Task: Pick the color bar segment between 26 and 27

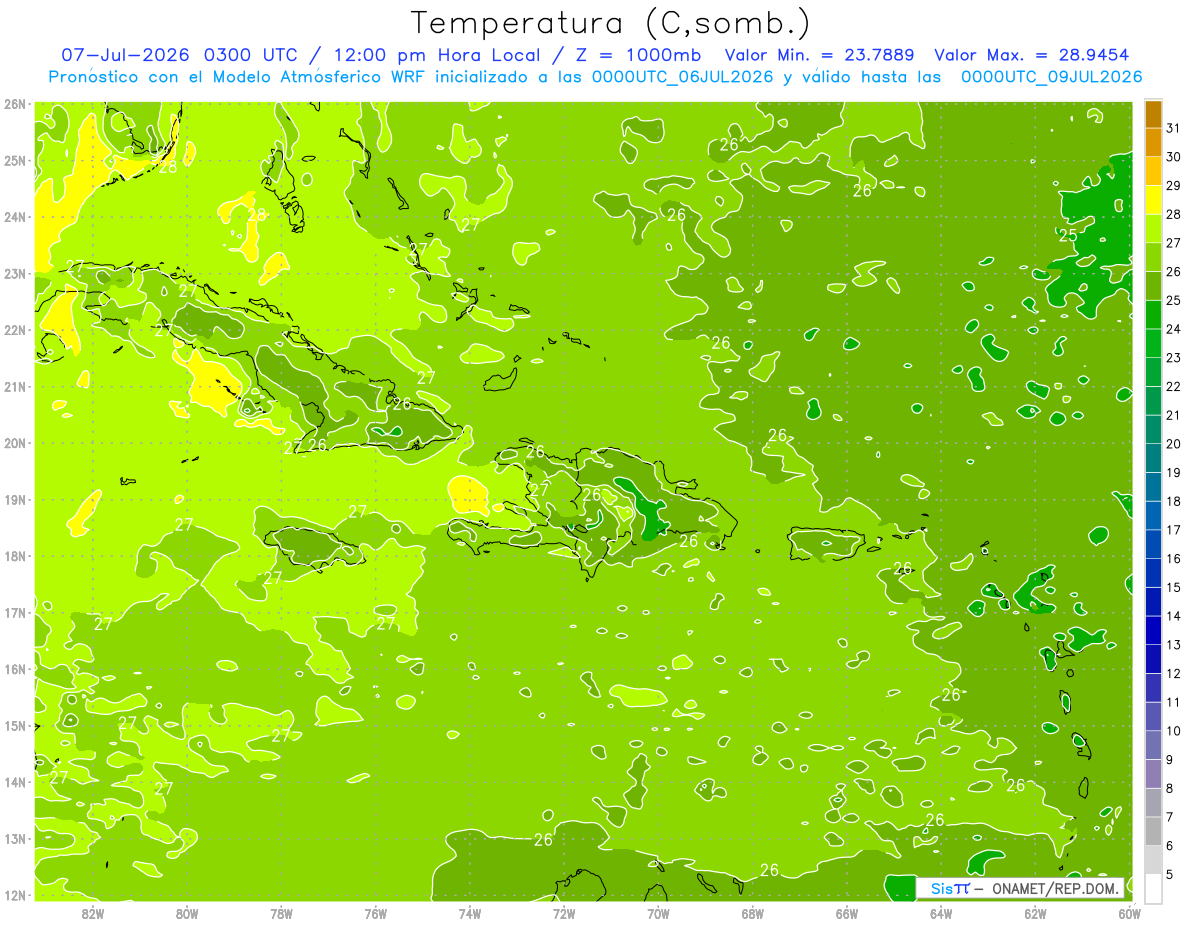Action: click(x=1153, y=258)
